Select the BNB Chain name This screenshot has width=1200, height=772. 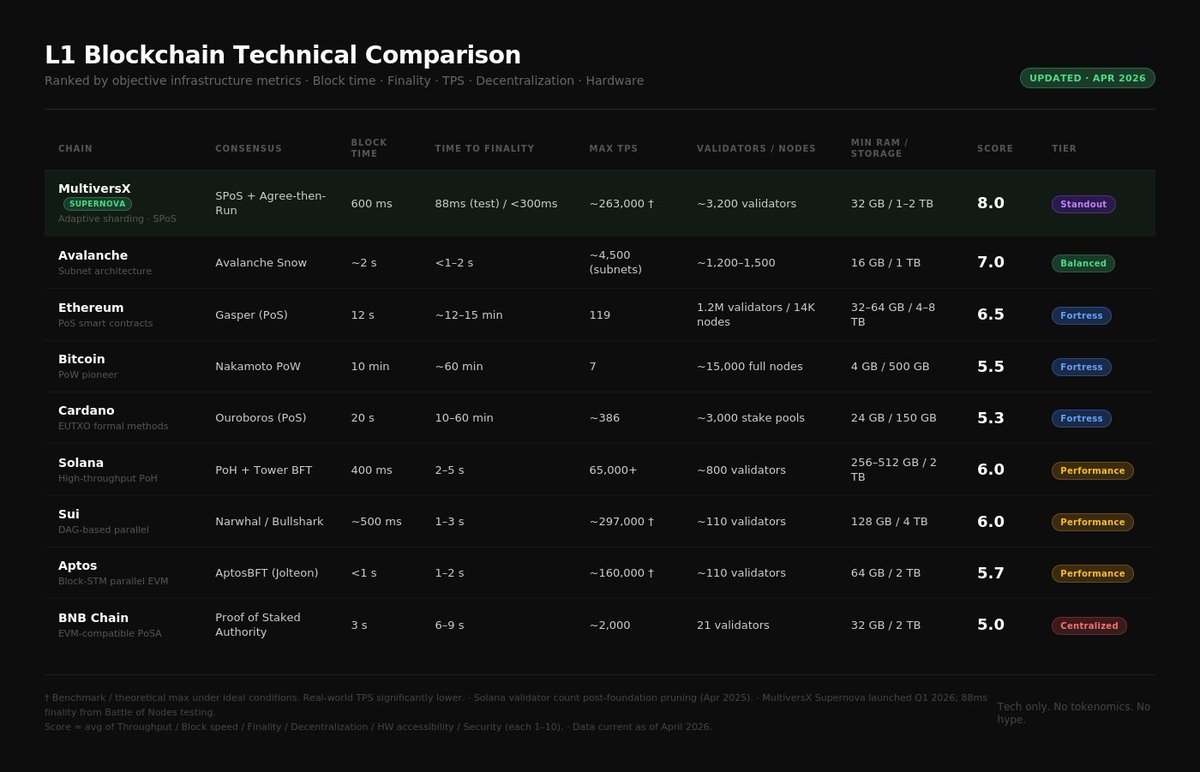pyautogui.click(x=93, y=617)
